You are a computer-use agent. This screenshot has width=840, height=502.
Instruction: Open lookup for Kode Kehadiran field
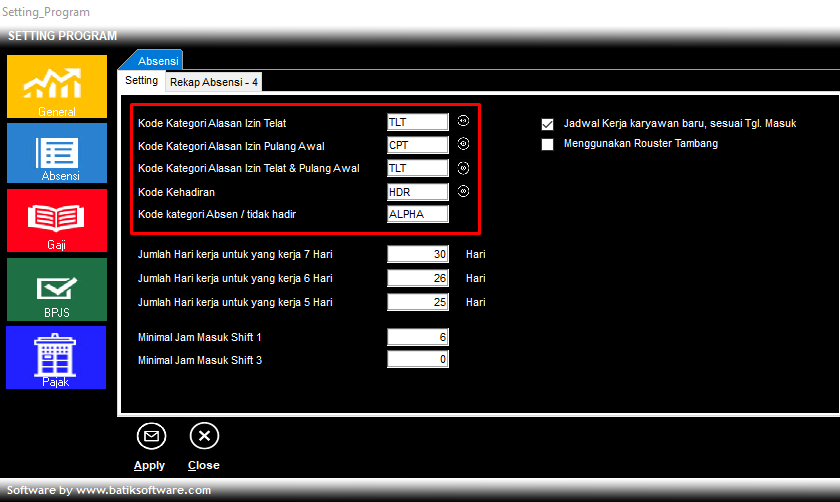click(463, 191)
